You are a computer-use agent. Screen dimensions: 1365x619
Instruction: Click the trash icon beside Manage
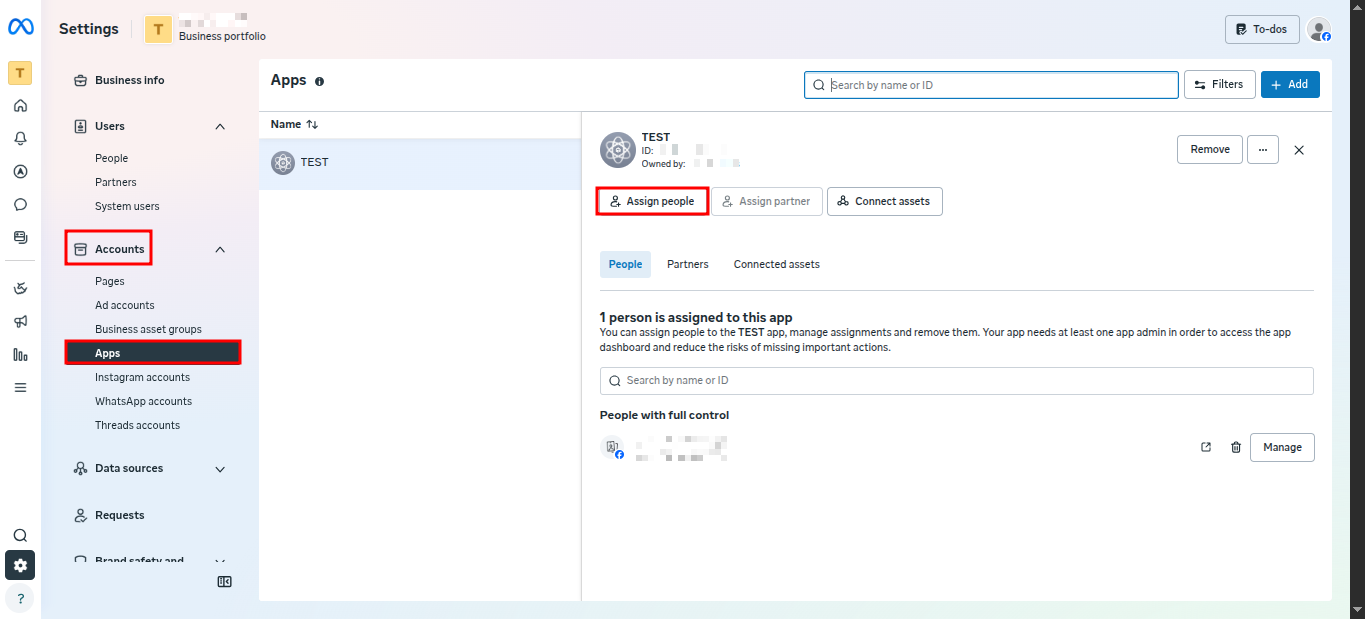pos(1235,447)
